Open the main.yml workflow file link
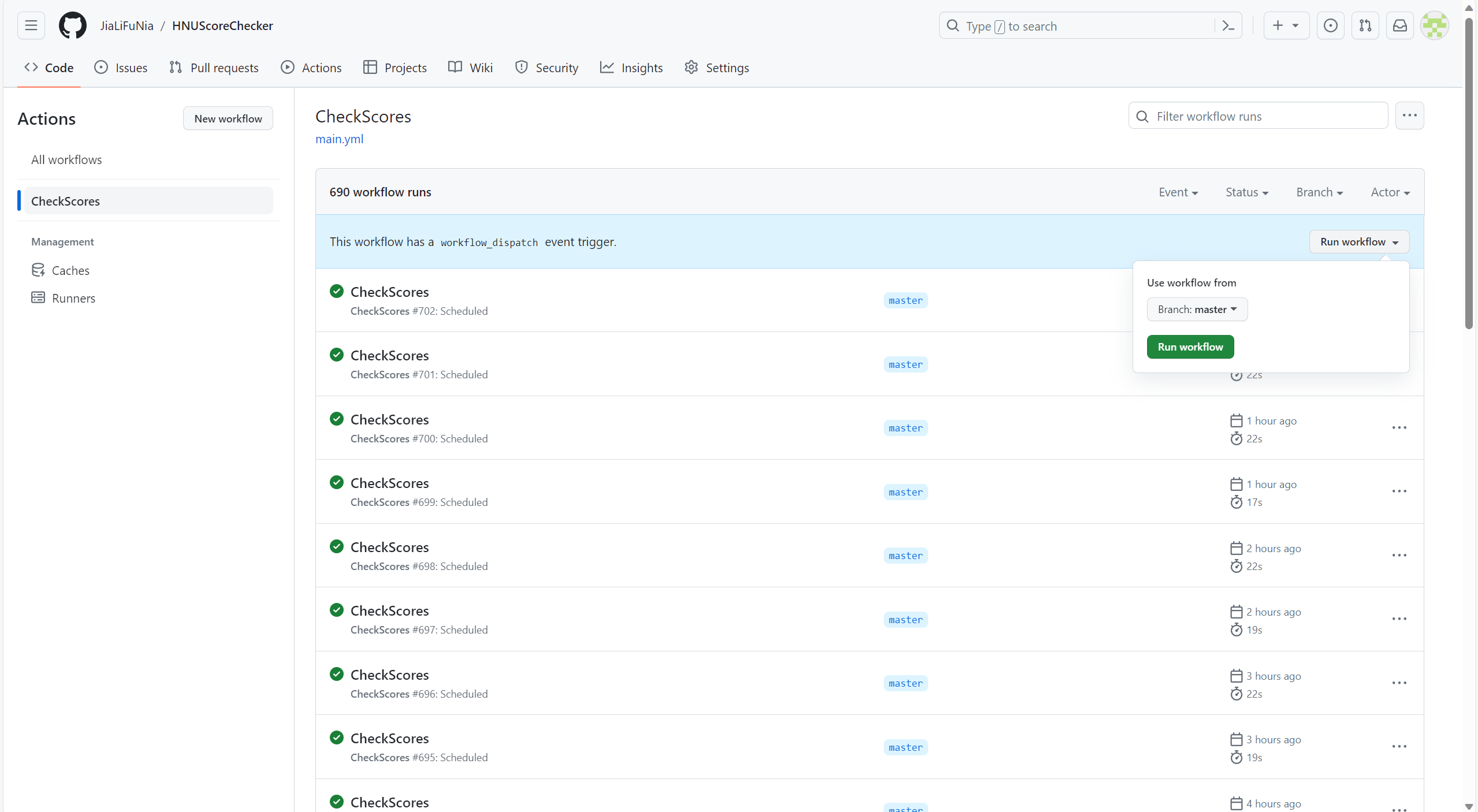Viewport: 1478px width, 812px height. tap(340, 139)
